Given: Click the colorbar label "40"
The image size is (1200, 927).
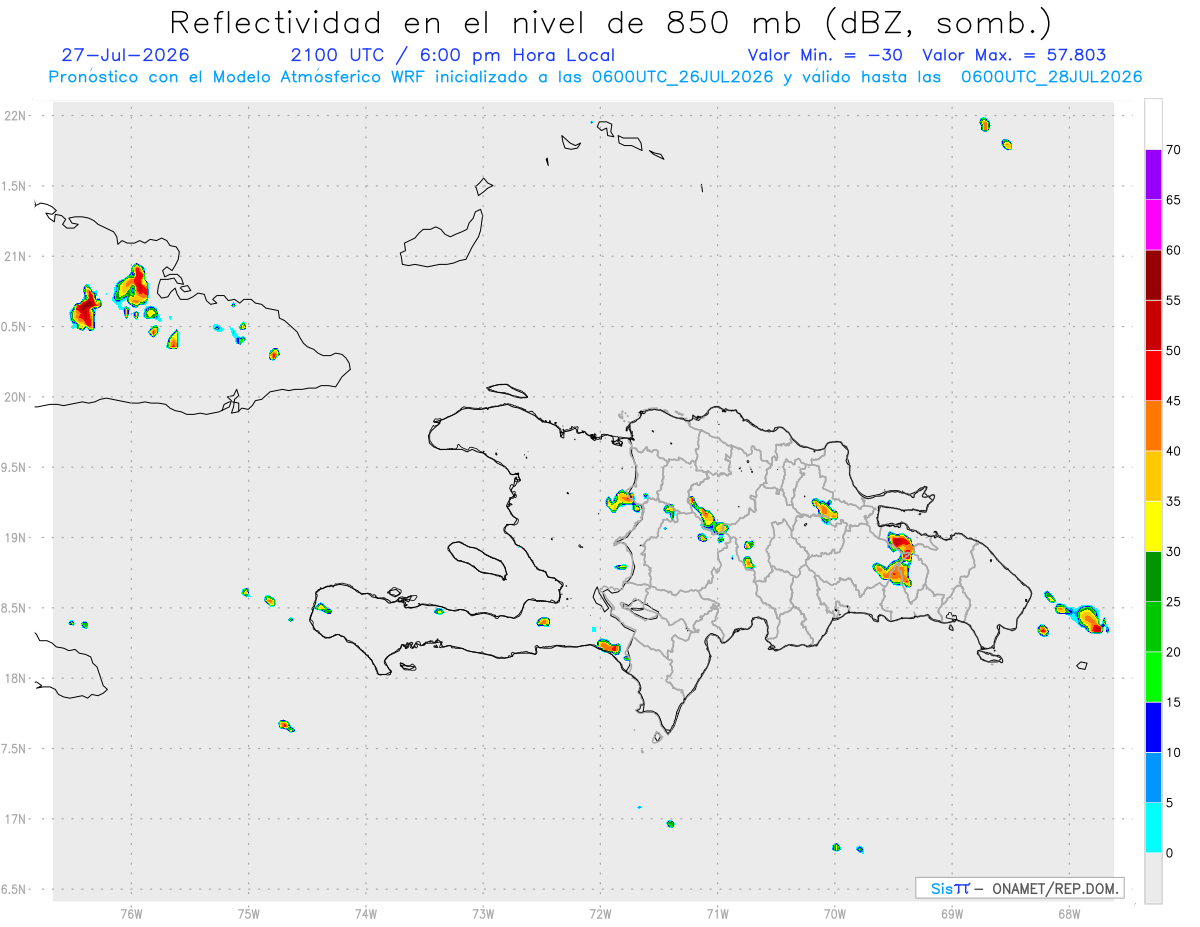Looking at the screenshot, I should pos(1173,451).
